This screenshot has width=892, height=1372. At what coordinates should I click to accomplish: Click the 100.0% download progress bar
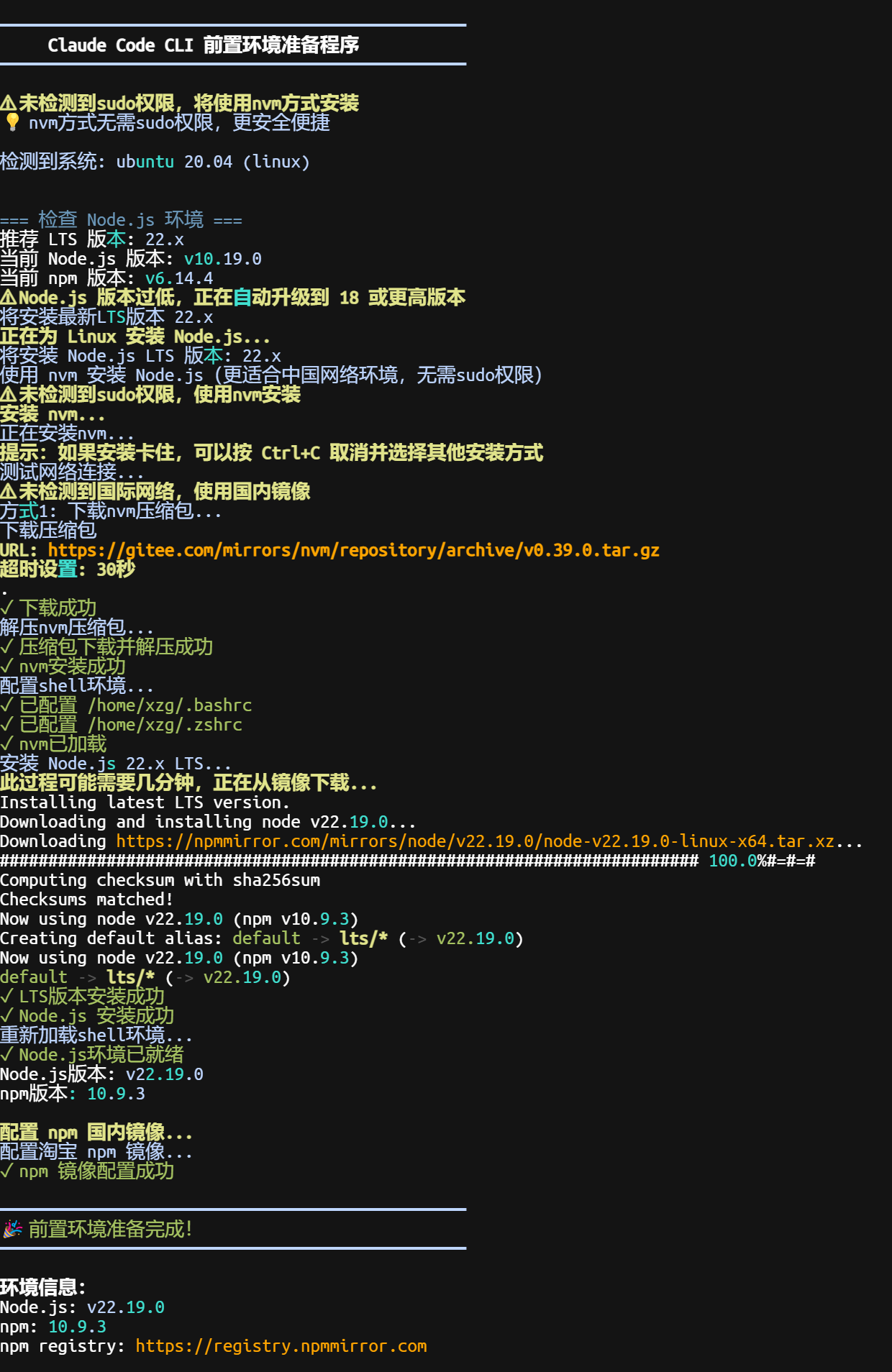click(x=407, y=861)
